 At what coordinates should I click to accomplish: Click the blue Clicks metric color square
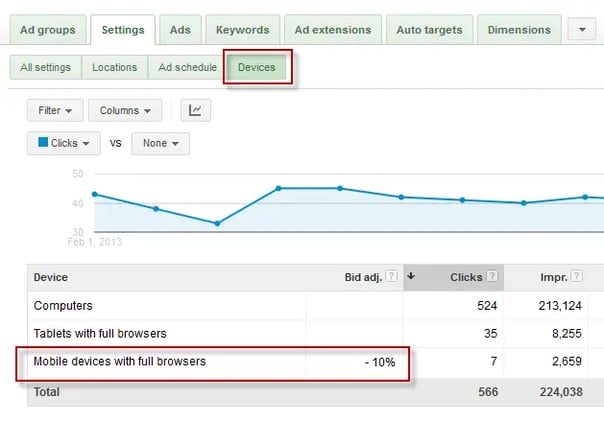[x=43, y=143]
